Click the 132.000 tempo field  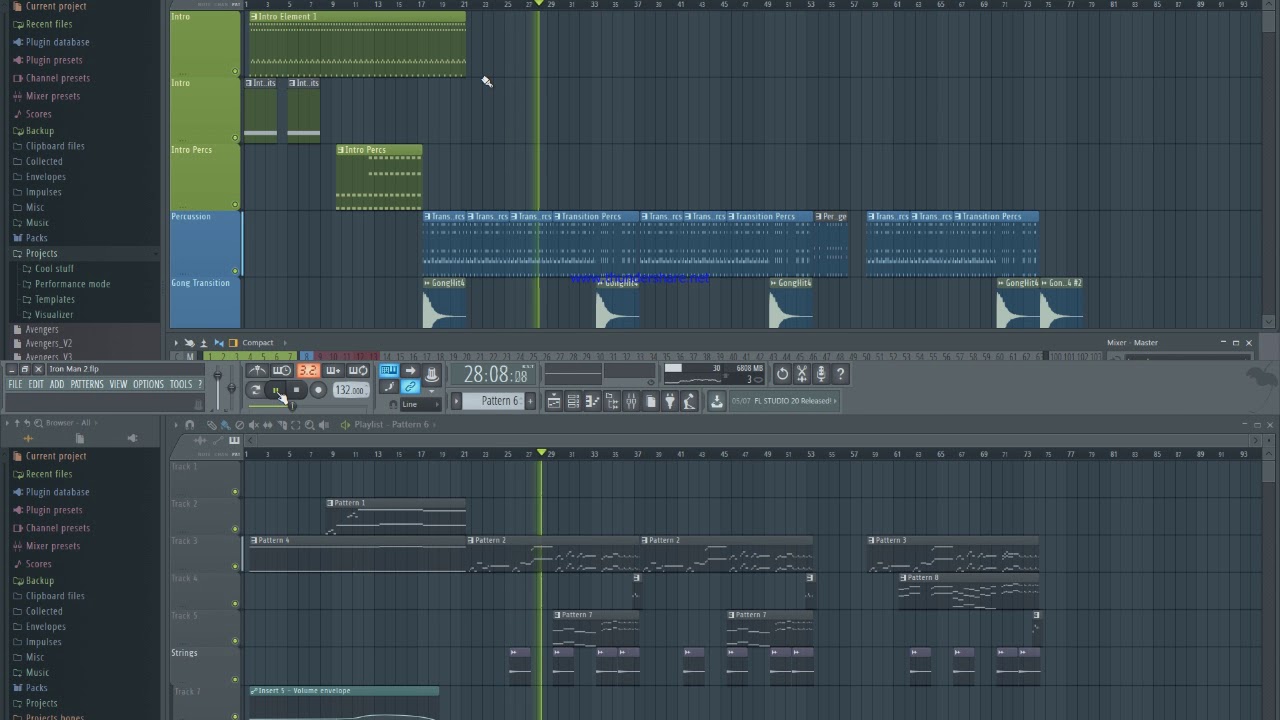pos(350,390)
